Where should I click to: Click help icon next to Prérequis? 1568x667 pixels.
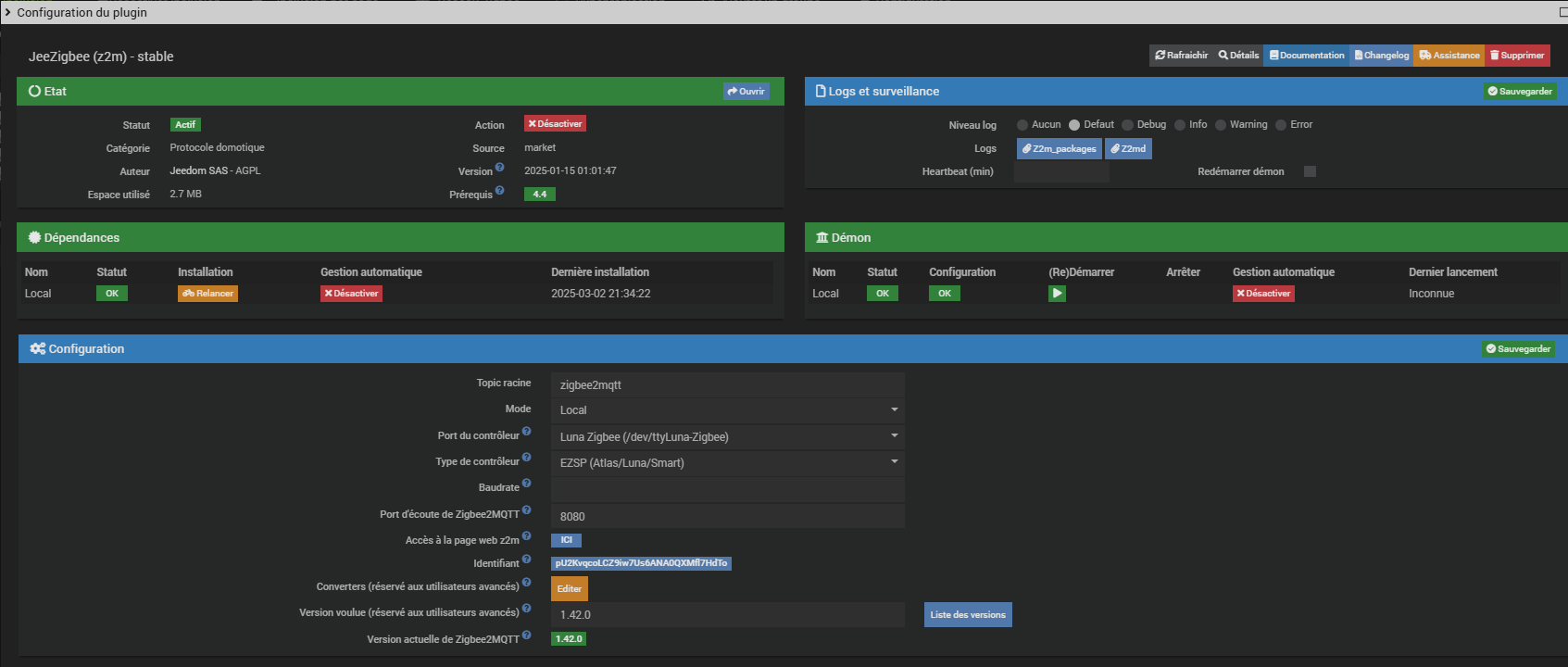499,191
